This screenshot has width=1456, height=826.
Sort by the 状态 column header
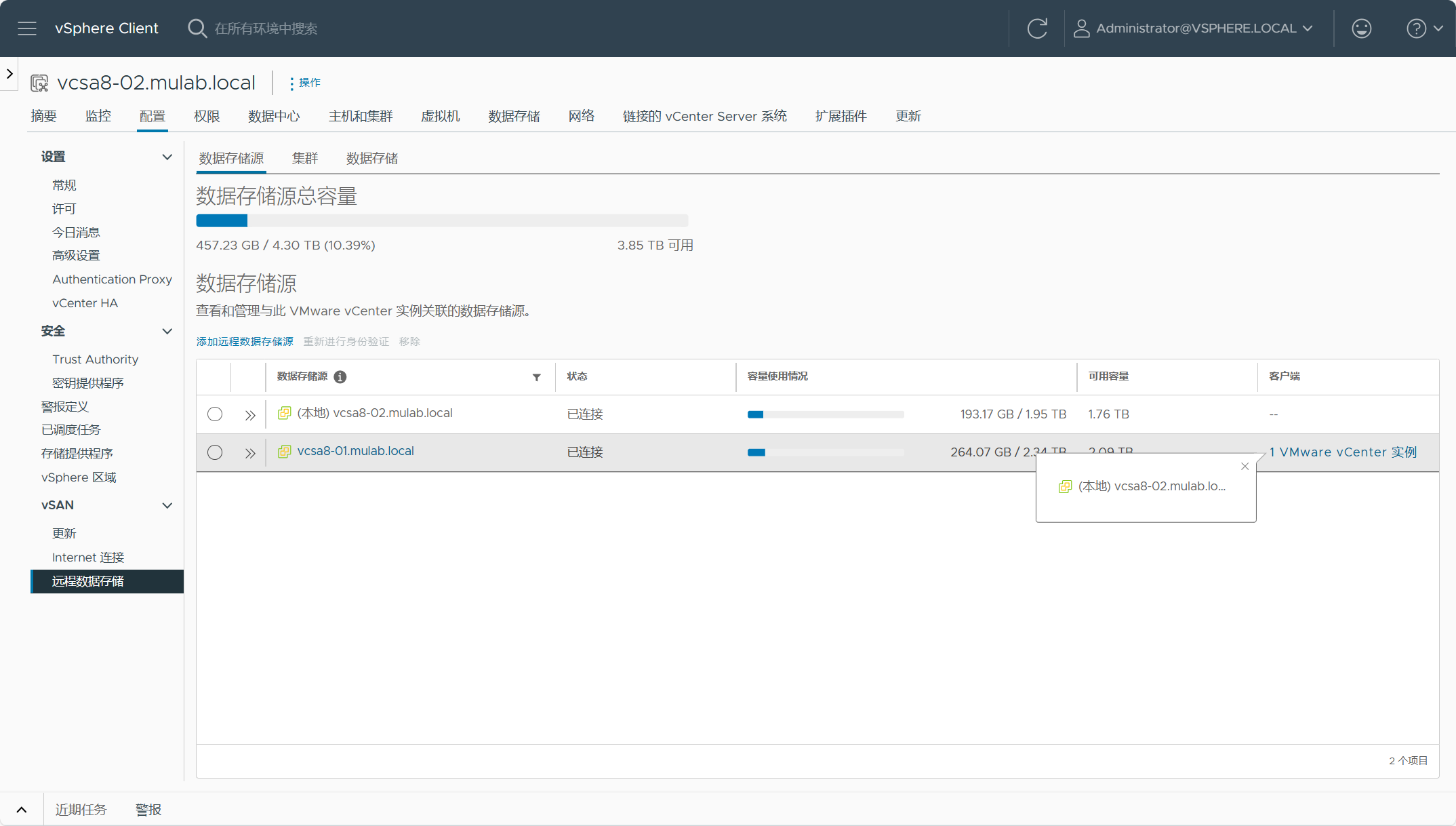click(577, 376)
